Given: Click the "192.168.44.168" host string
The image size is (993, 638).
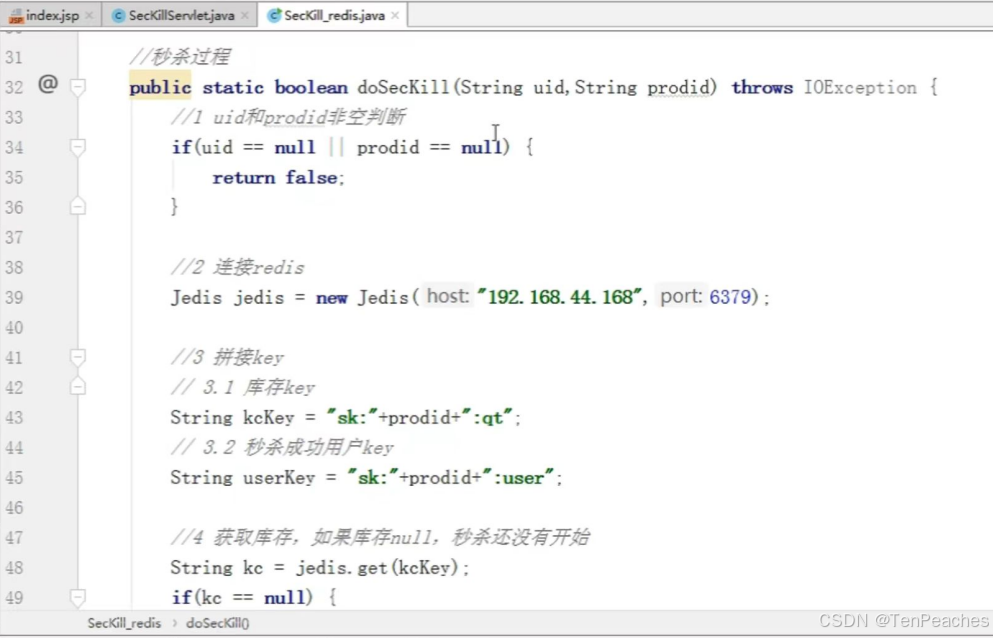Looking at the screenshot, I should 560,297.
